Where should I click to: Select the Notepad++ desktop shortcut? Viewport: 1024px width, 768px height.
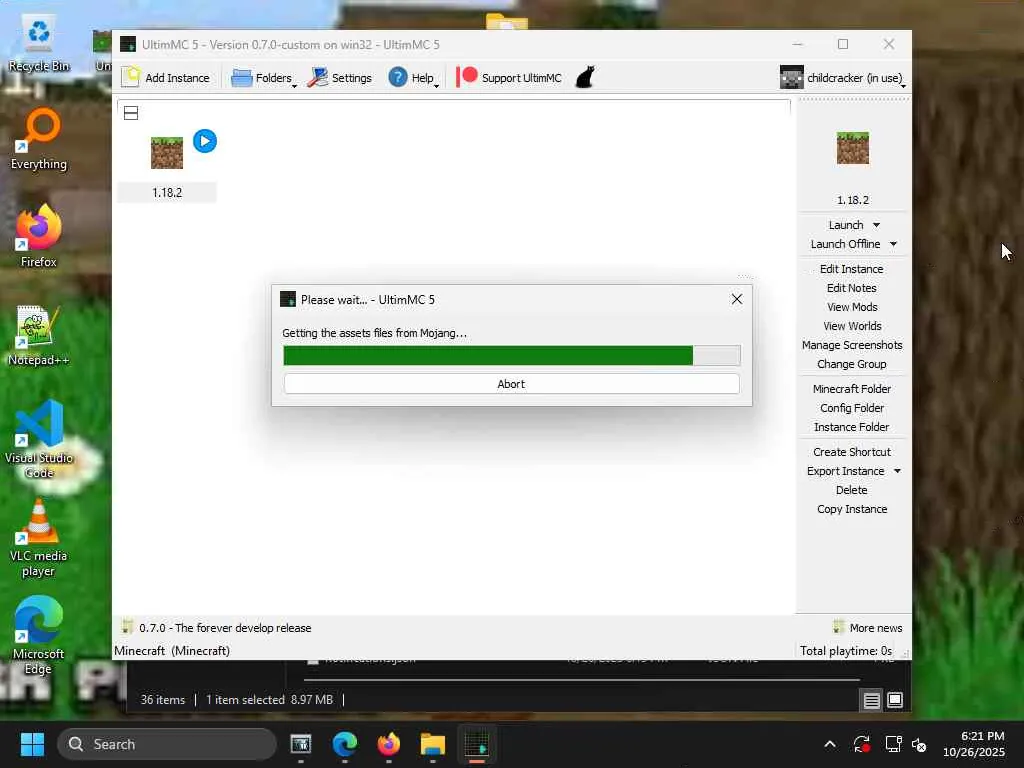pos(39,335)
